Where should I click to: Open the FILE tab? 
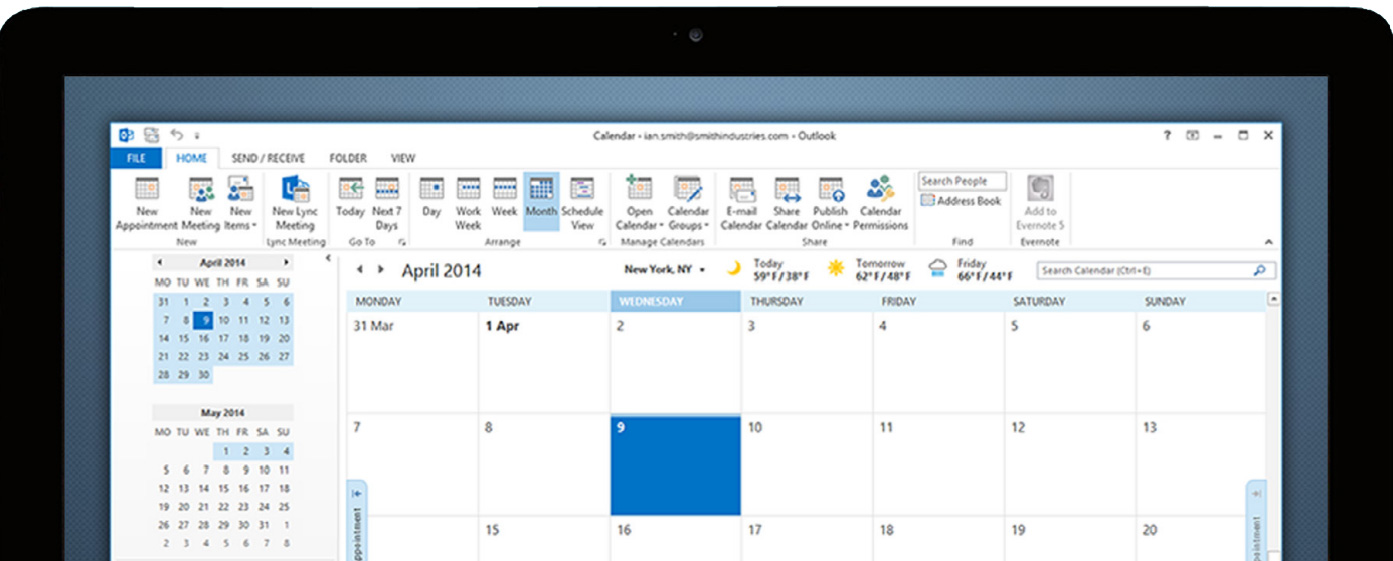click(x=137, y=158)
